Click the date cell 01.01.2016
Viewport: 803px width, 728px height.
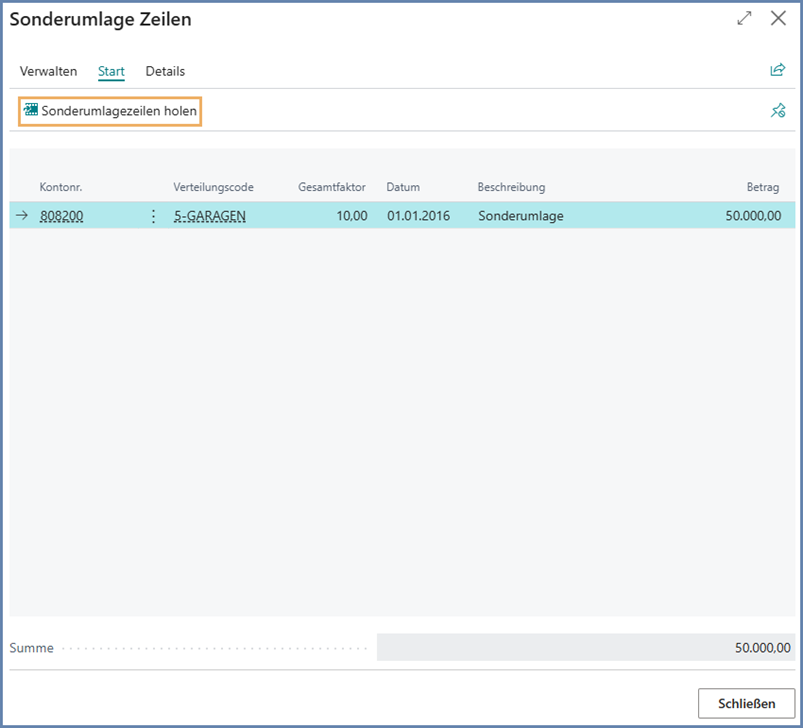[x=417, y=216]
